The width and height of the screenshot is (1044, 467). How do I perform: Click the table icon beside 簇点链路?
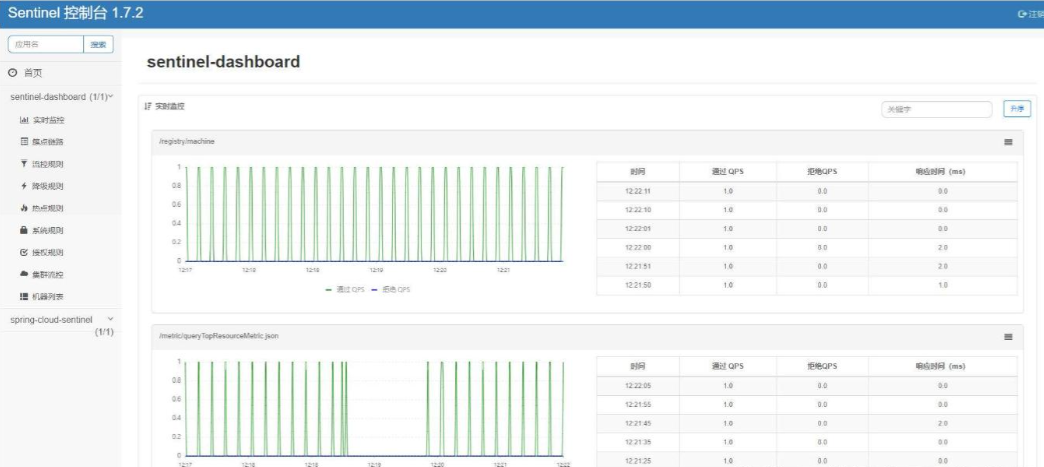click(x=25, y=142)
